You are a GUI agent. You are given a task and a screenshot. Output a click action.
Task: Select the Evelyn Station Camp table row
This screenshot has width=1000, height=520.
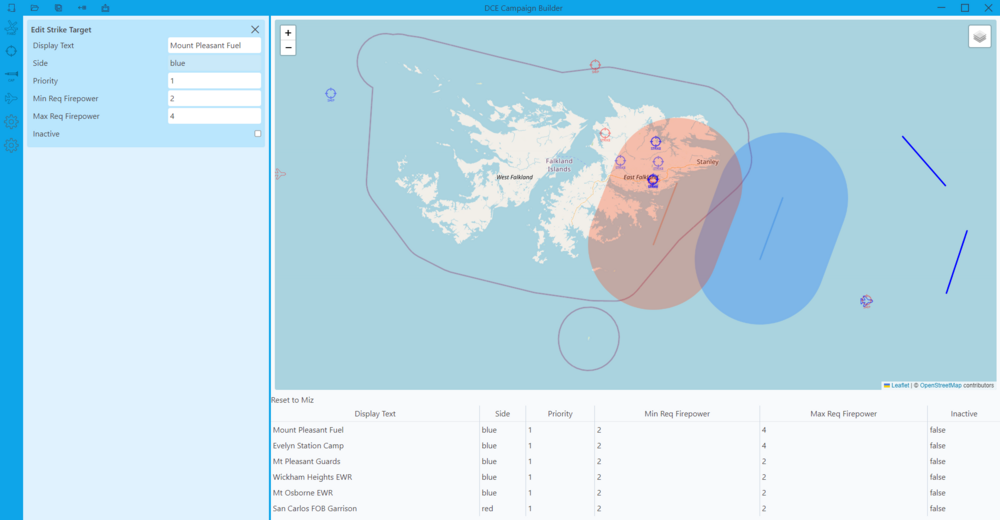coord(635,446)
